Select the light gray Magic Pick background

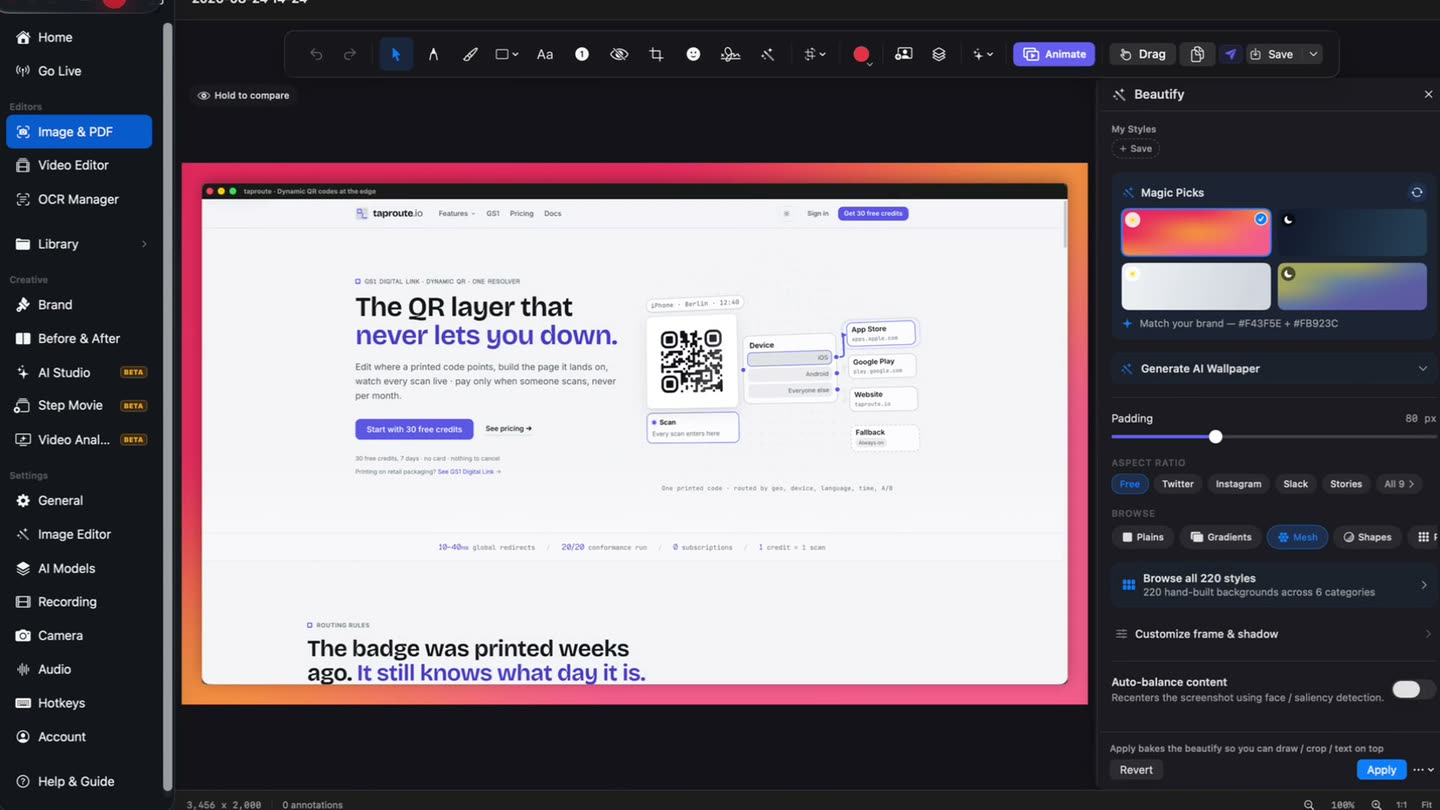(x=1196, y=287)
